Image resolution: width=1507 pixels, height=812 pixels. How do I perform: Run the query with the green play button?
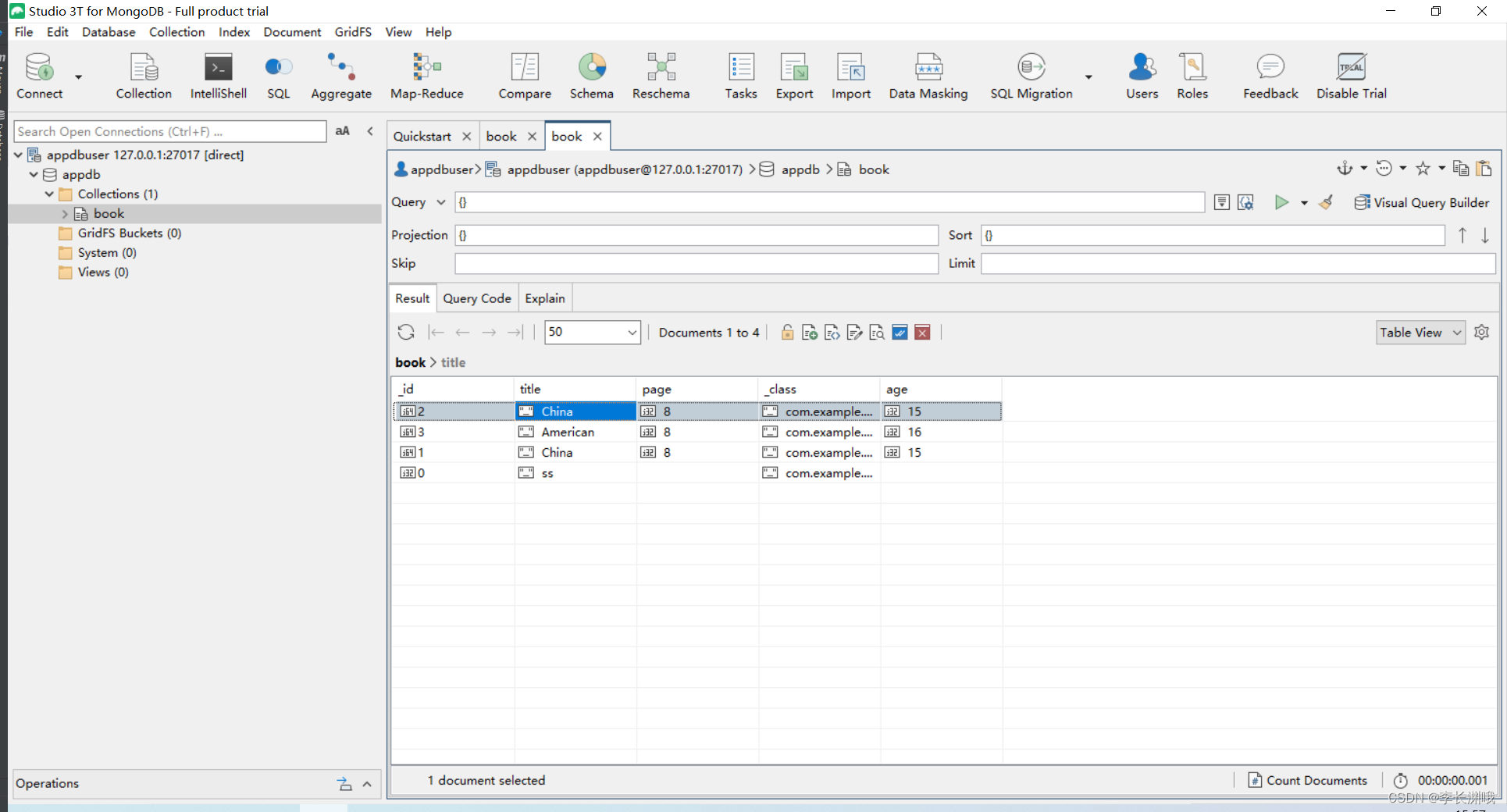1281,202
